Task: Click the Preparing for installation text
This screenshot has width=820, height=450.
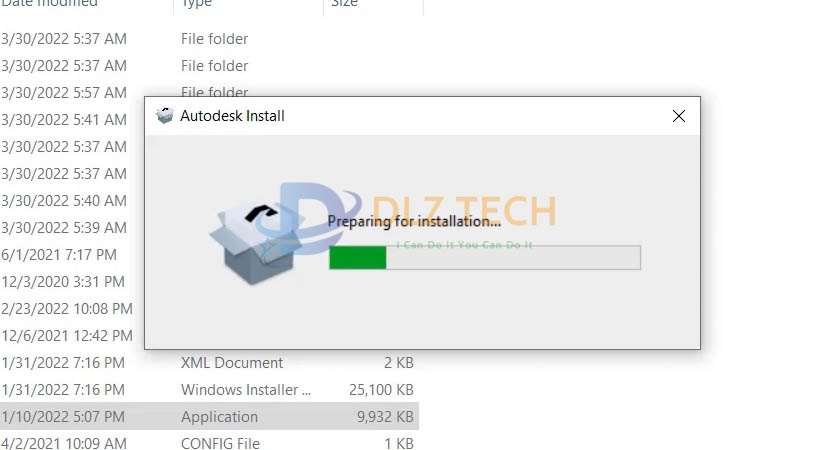Action: [x=414, y=221]
